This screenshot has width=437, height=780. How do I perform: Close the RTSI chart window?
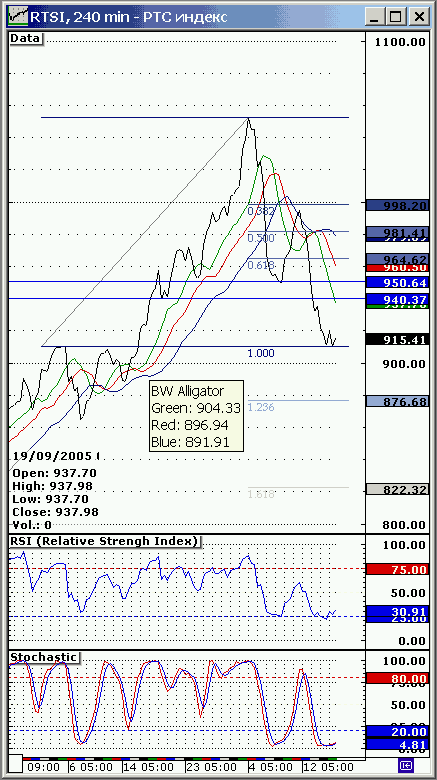419,17
